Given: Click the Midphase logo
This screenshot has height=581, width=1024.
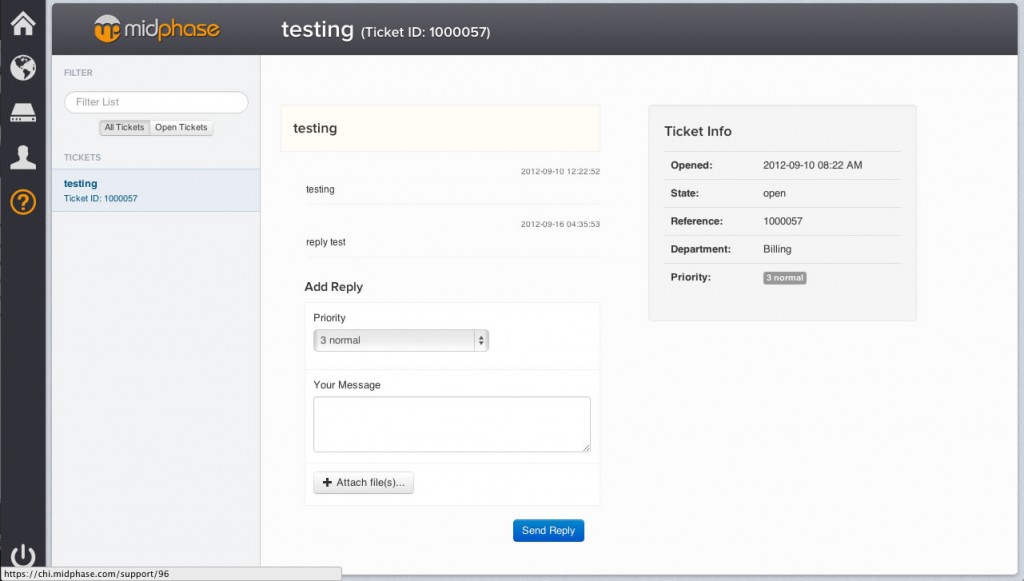Looking at the screenshot, I should [156, 29].
